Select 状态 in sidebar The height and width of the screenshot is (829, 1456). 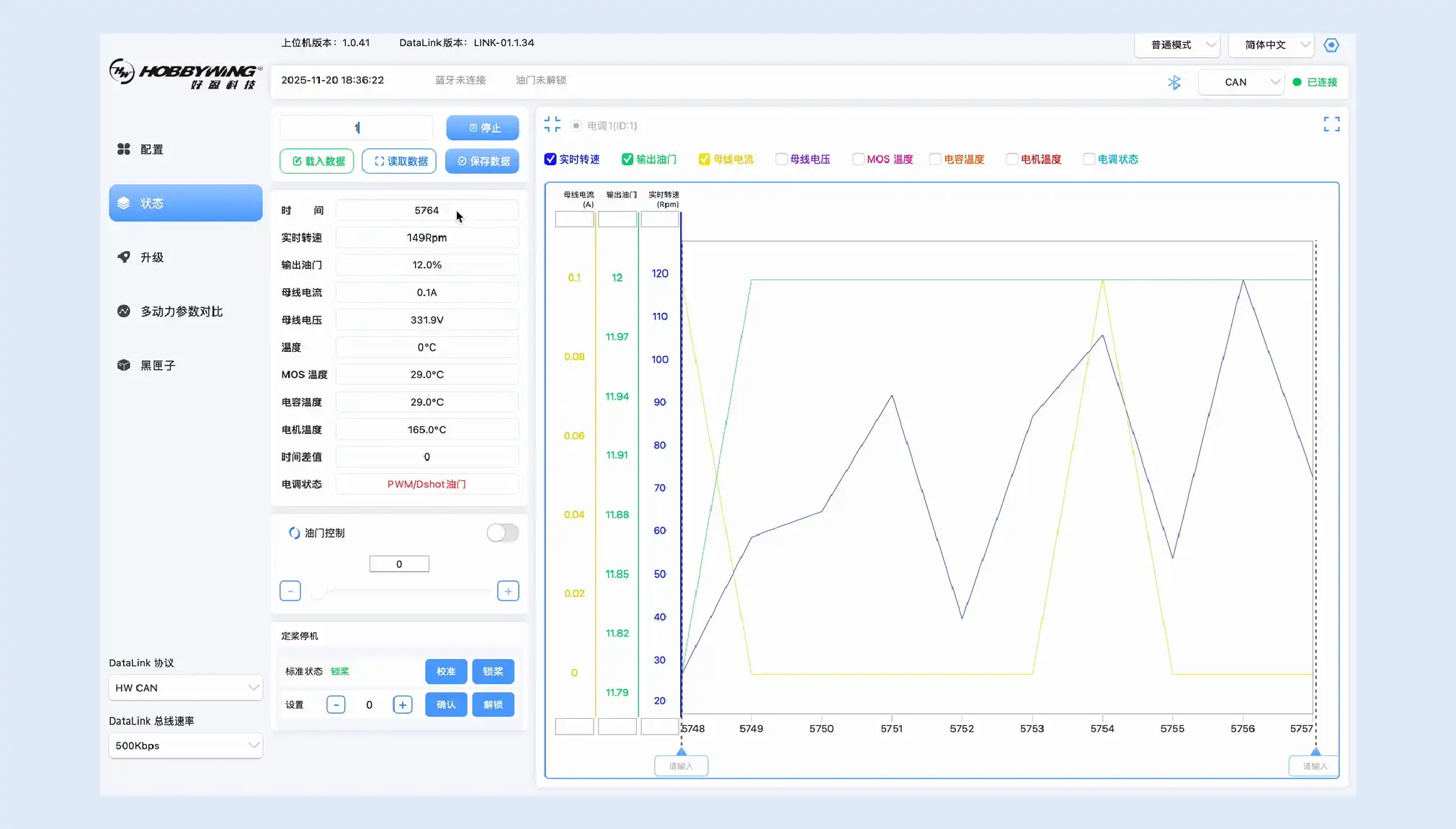185,203
